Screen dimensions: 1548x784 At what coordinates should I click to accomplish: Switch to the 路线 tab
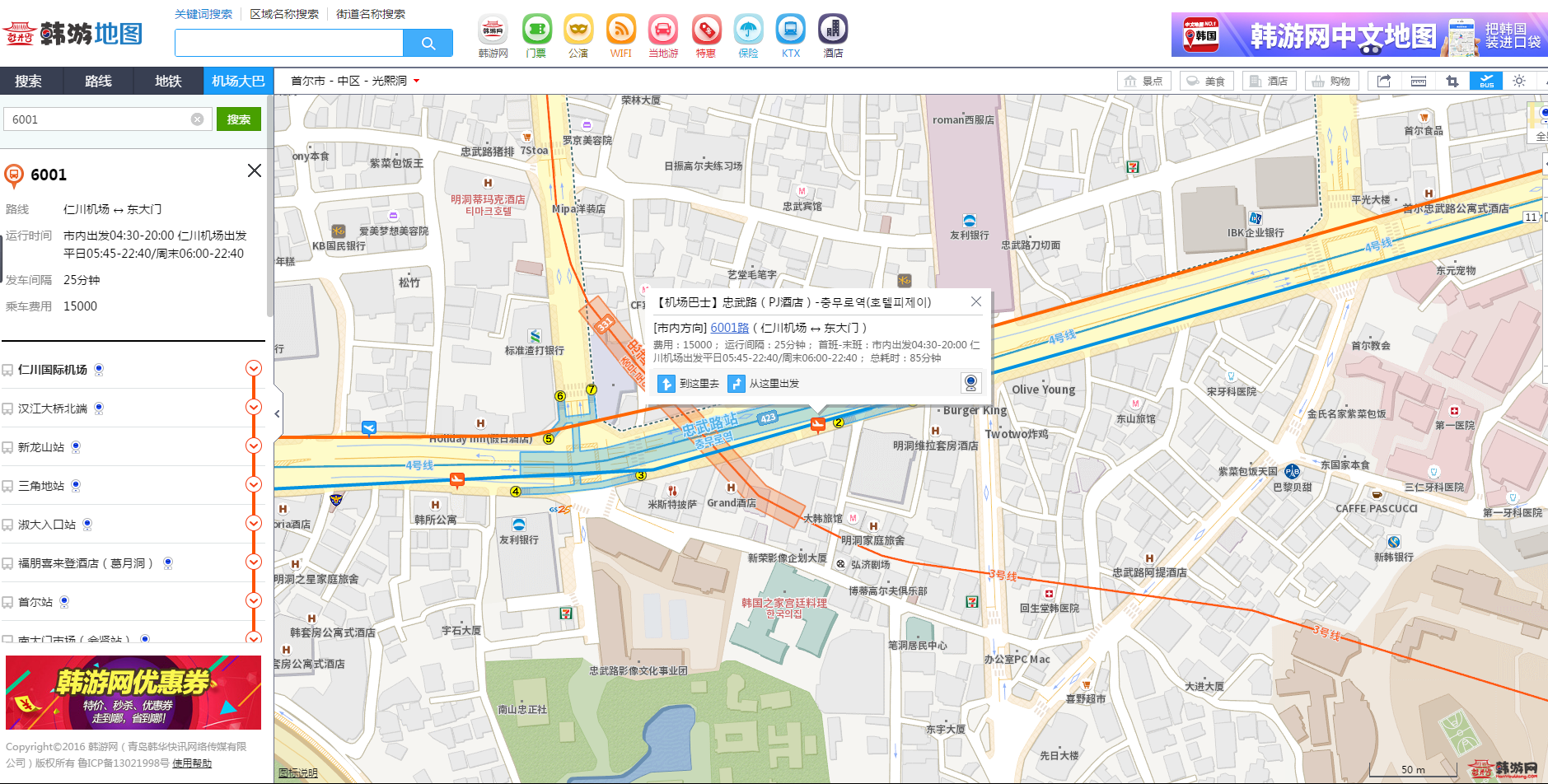point(98,81)
